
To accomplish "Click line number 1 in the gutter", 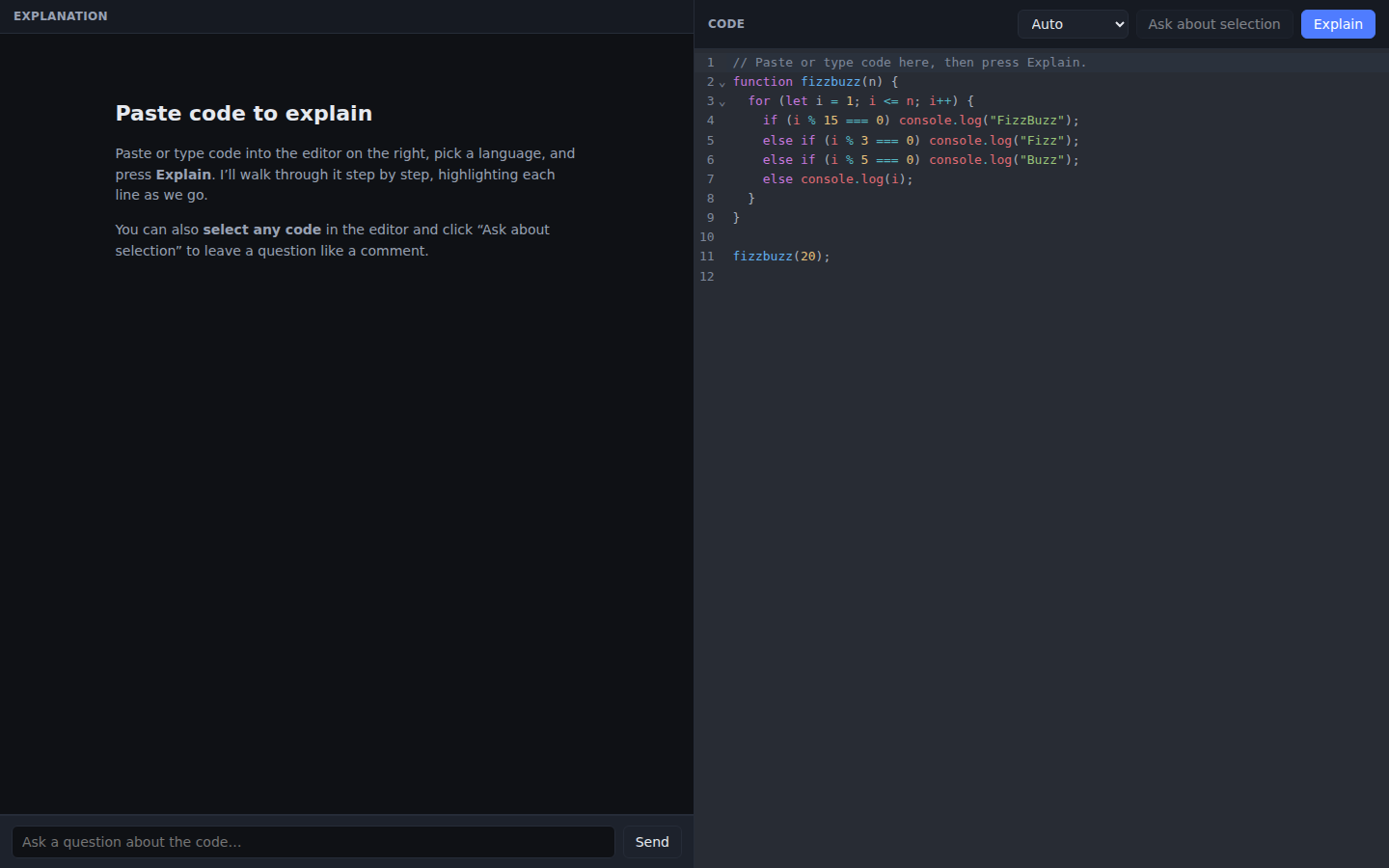I will (x=710, y=63).
